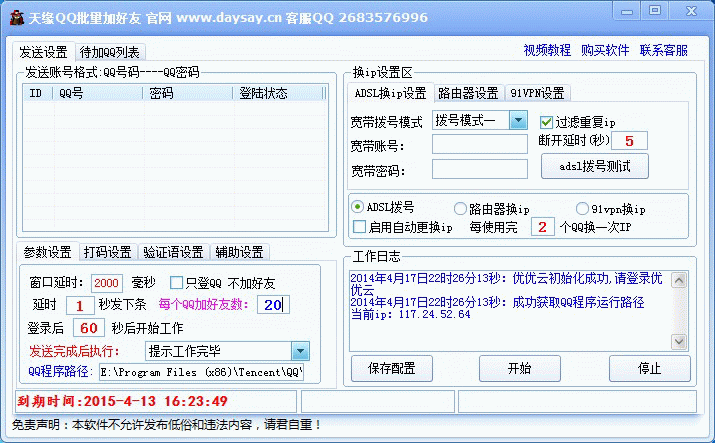Image resolution: width=715 pixels, height=443 pixels.
Task: Enable the 启用自动更换ip checkbox
Action: click(x=359, y=227)
